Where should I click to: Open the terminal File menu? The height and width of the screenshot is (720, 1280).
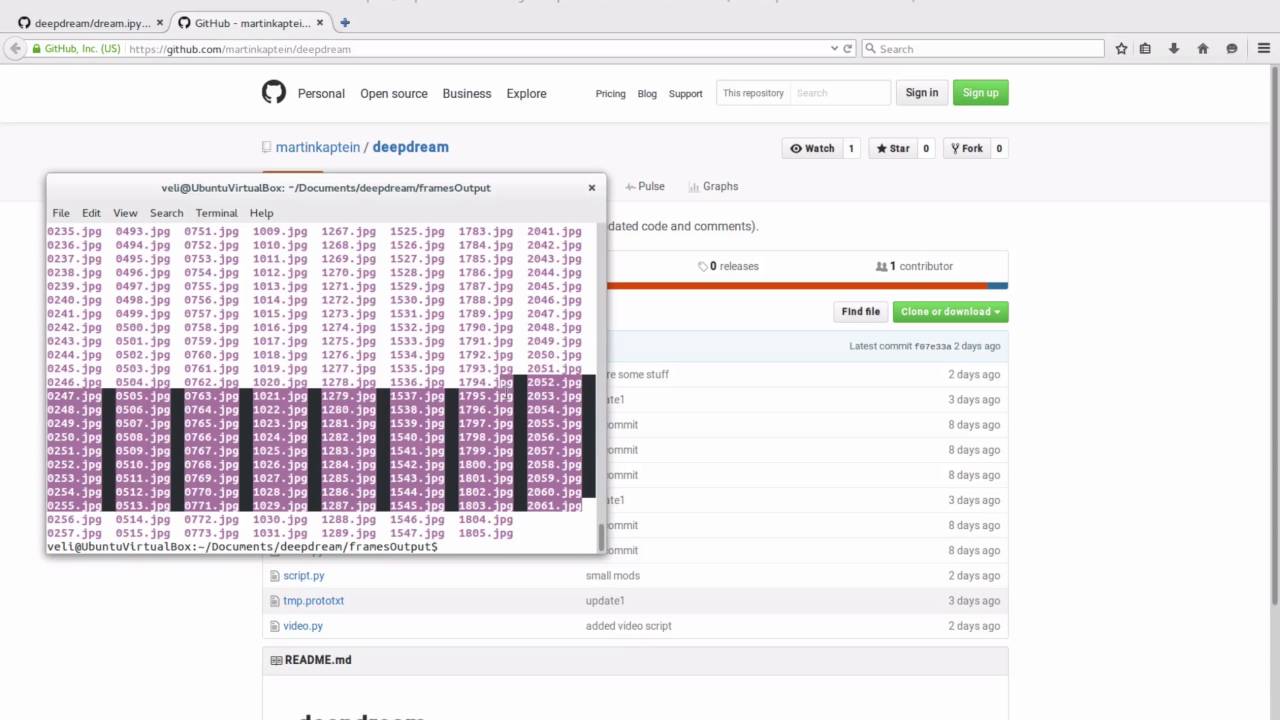(61, 213)
